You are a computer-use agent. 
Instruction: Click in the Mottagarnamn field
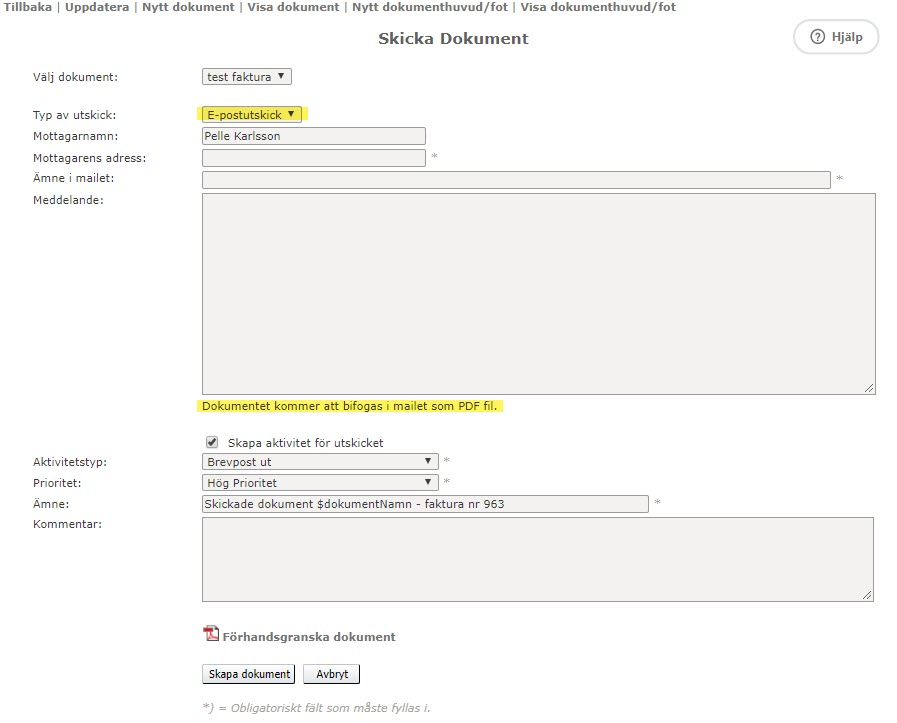[313, 136]
